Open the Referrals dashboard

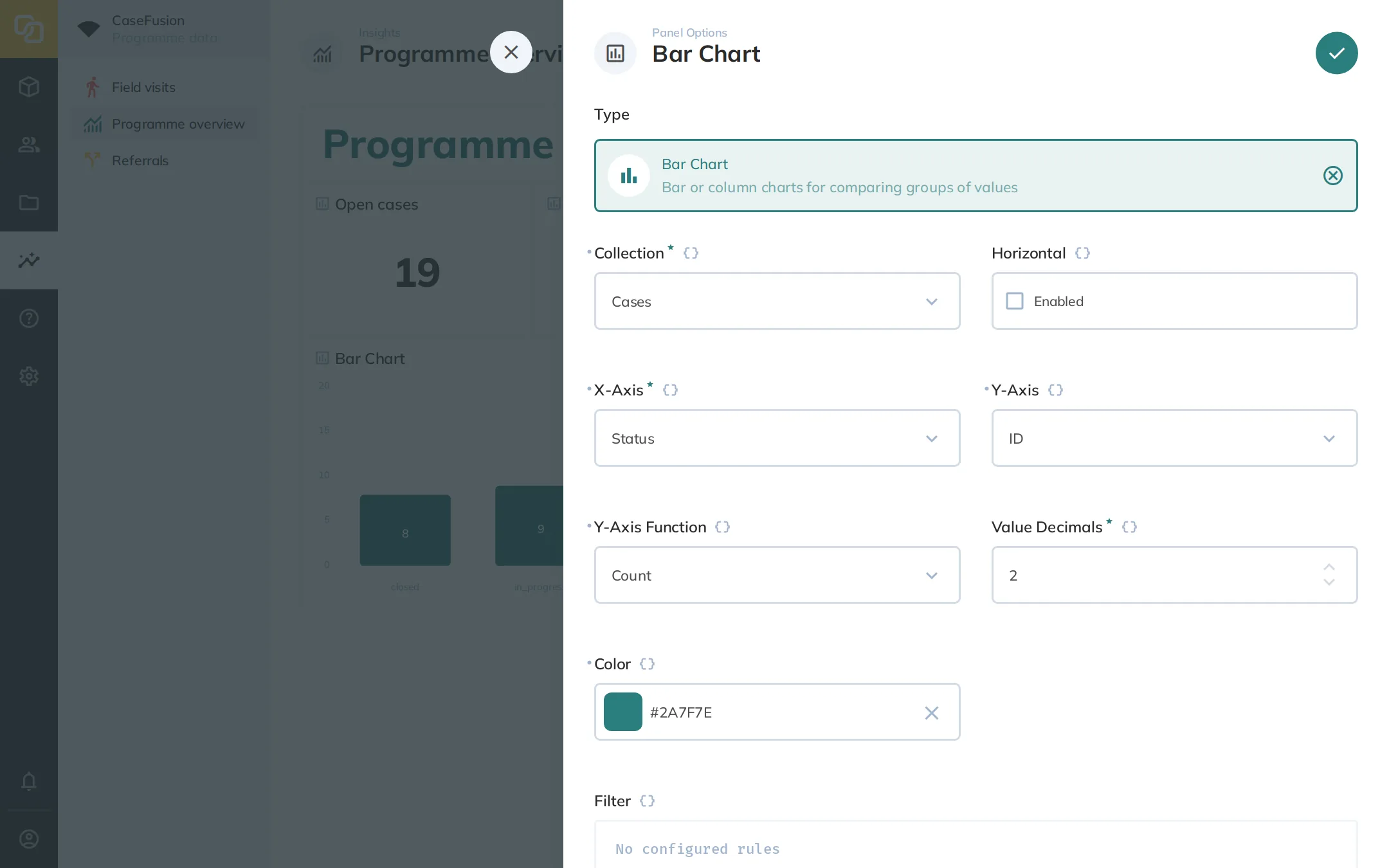pos(164,160)
